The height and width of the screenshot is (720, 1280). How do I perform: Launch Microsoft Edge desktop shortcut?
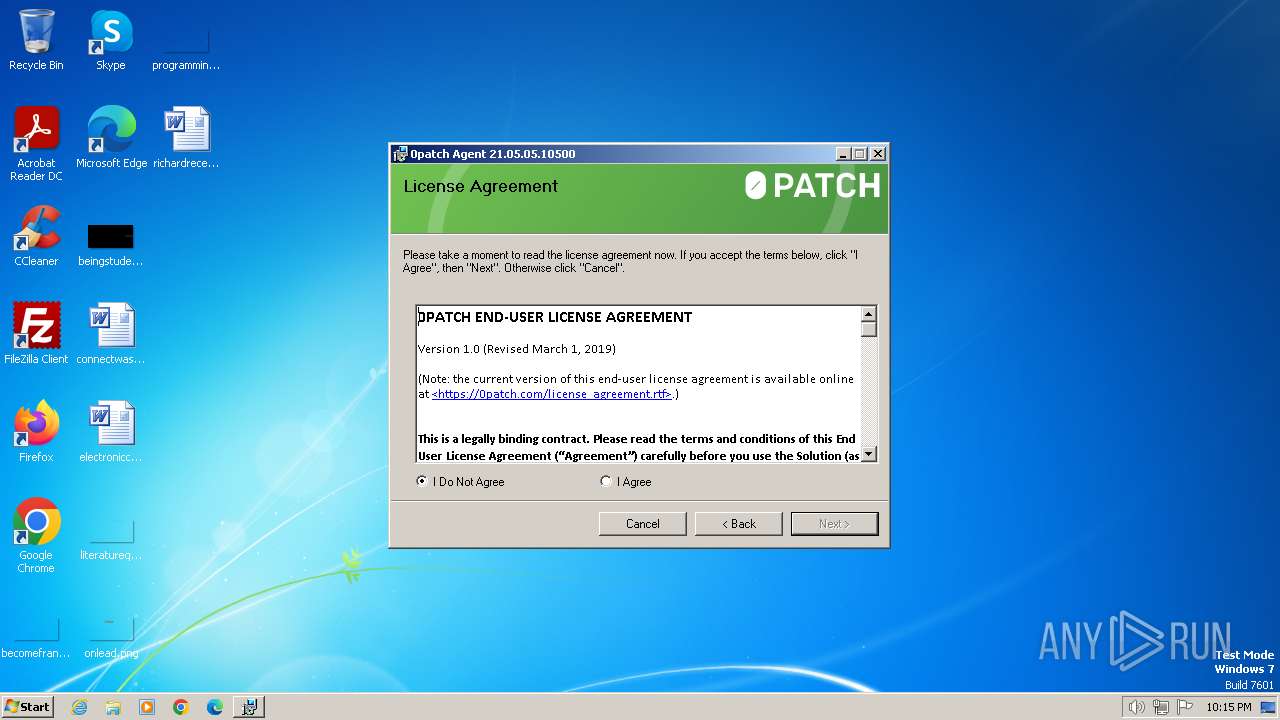[111, 138]
